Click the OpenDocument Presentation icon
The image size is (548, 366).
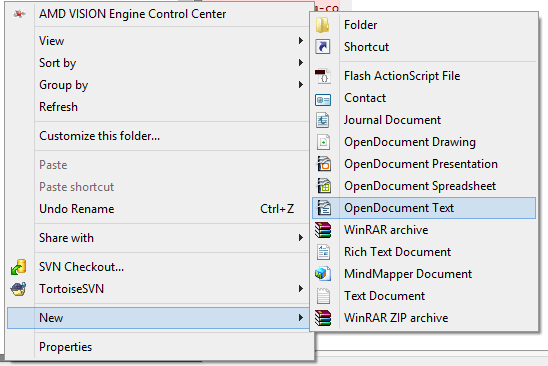[x=324, y=164]
